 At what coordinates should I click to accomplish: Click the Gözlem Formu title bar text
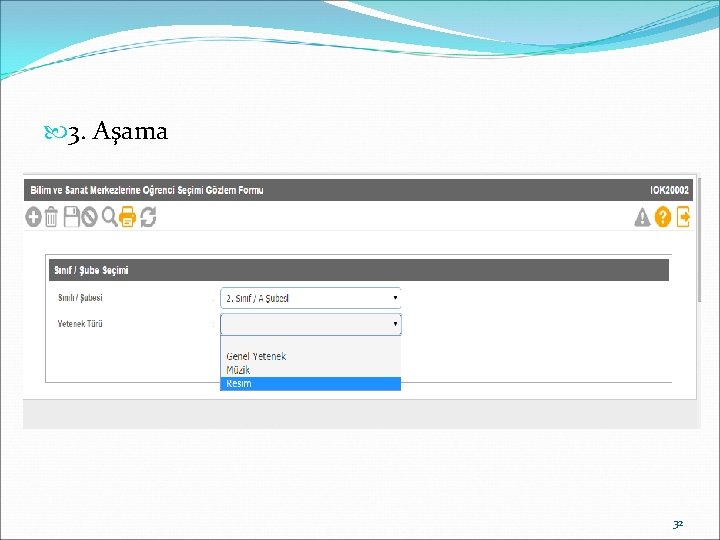coord(147,190)
